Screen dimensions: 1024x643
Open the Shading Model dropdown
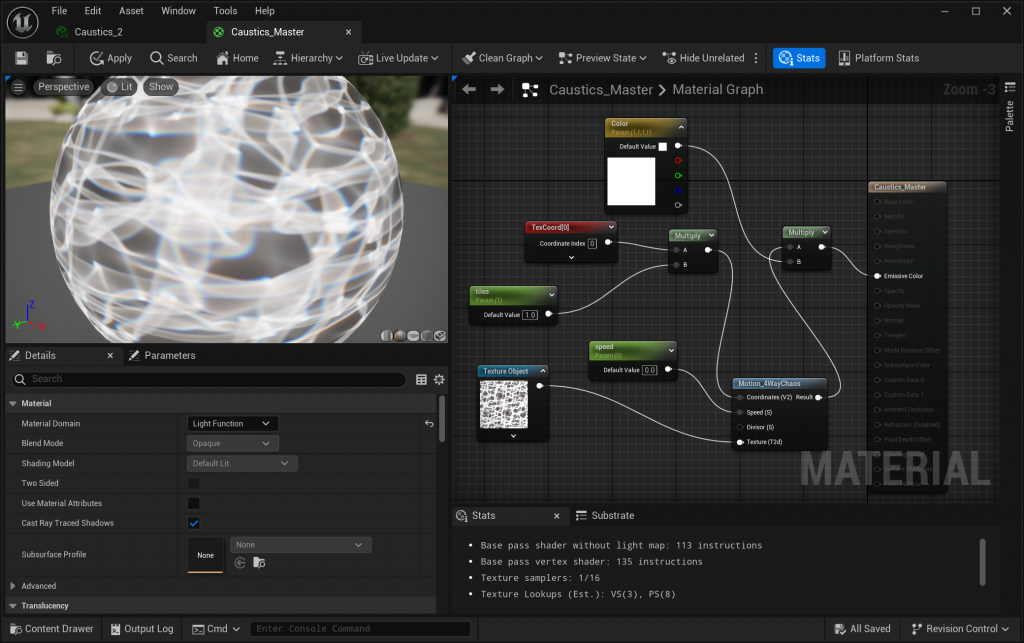click(x=242, y=463)
